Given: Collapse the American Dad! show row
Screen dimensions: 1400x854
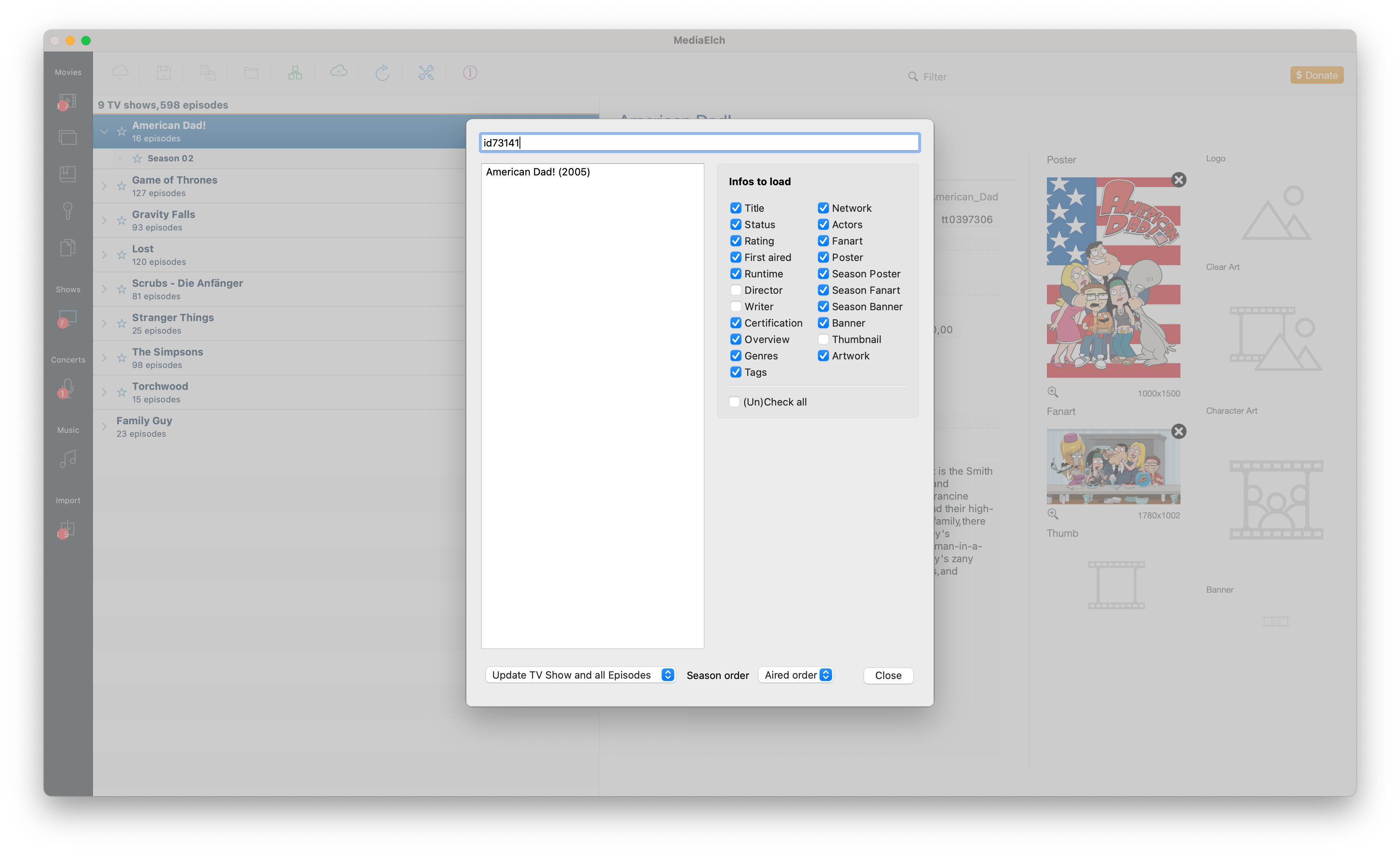Looking at the screenshot, I should click(104, 131).
